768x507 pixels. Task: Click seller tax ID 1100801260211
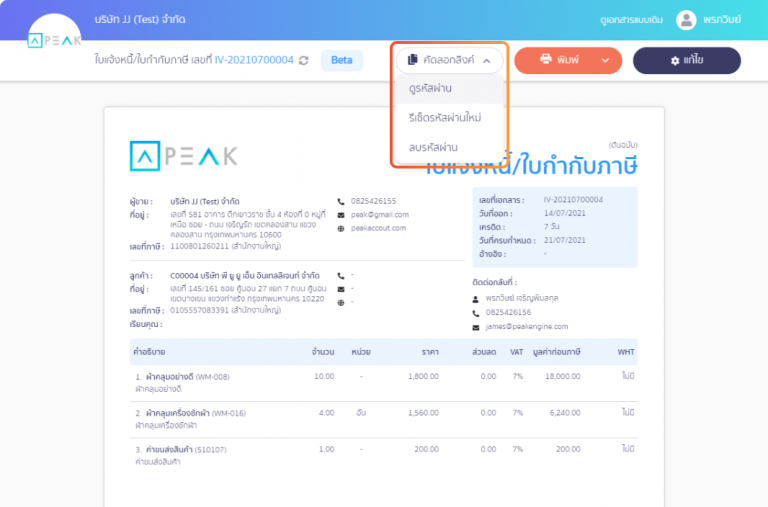(199, 246)
